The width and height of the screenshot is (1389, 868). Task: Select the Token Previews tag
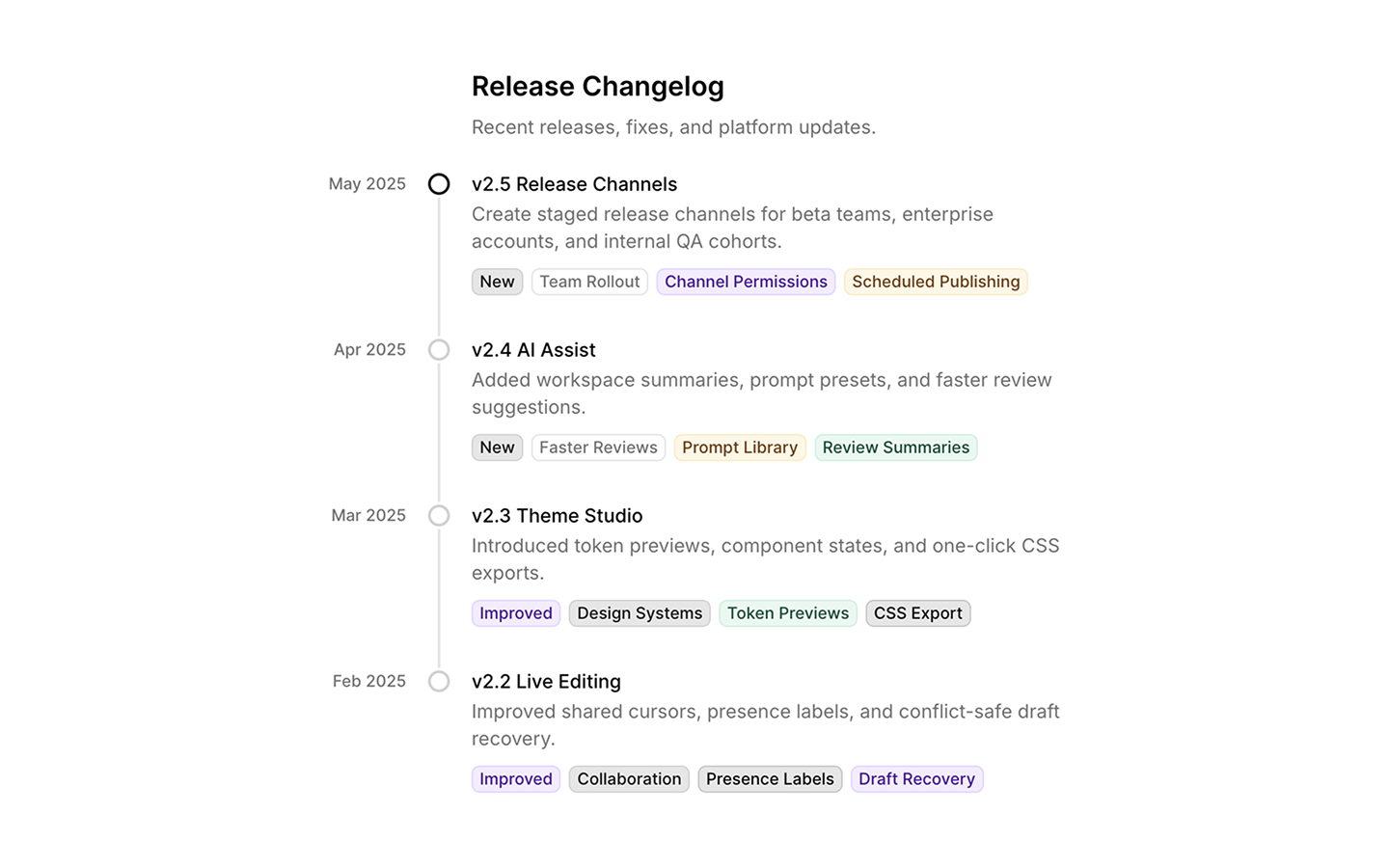(788, 613)
